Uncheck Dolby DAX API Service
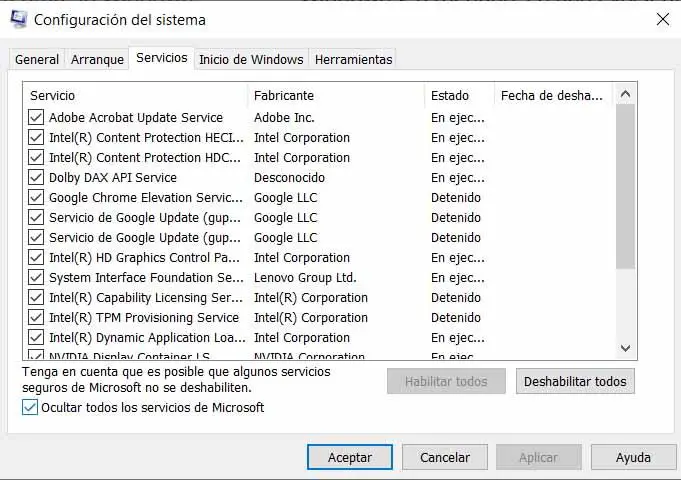 (x=37, y=178)
